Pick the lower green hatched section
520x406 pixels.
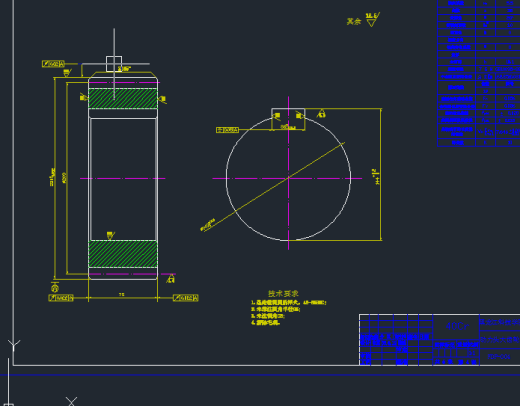123,254
